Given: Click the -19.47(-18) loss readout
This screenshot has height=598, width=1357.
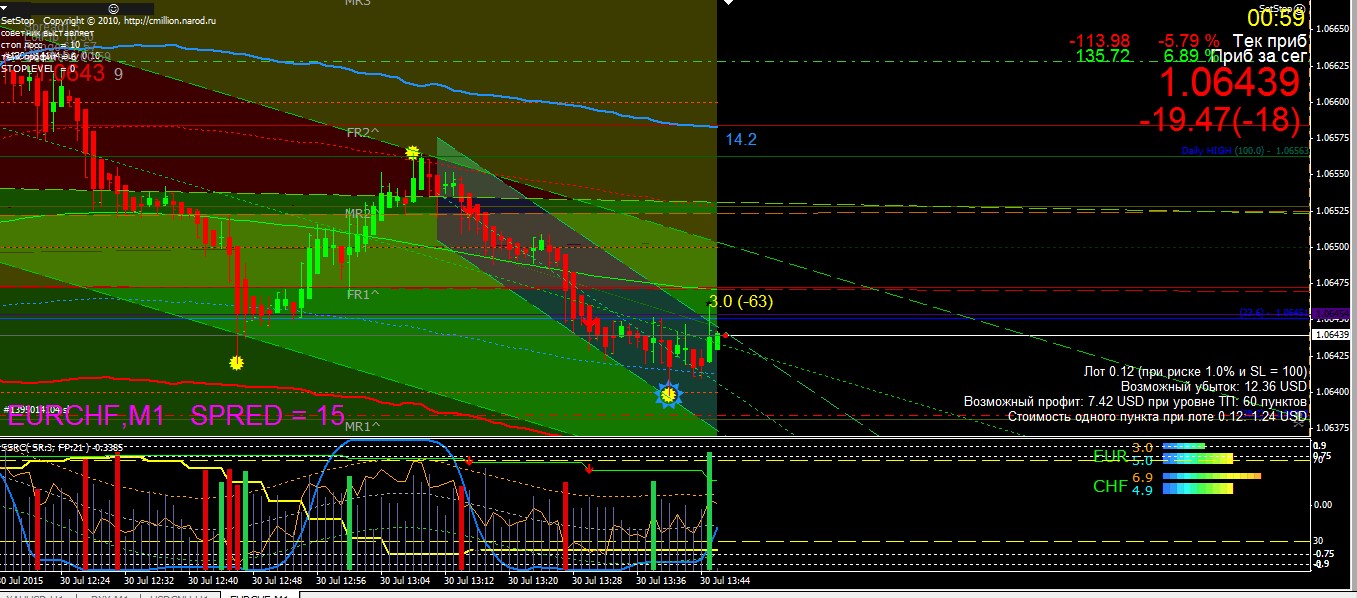Looking at the screenshot, I should click(1220, 121).
